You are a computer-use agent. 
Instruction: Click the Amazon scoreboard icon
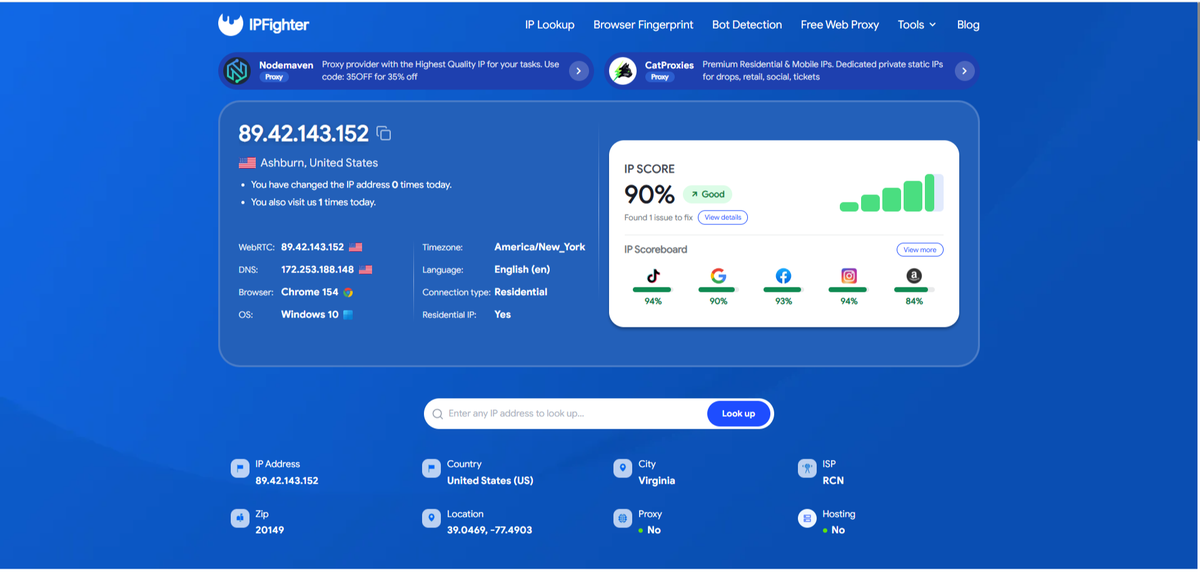[x=914, y=276]
